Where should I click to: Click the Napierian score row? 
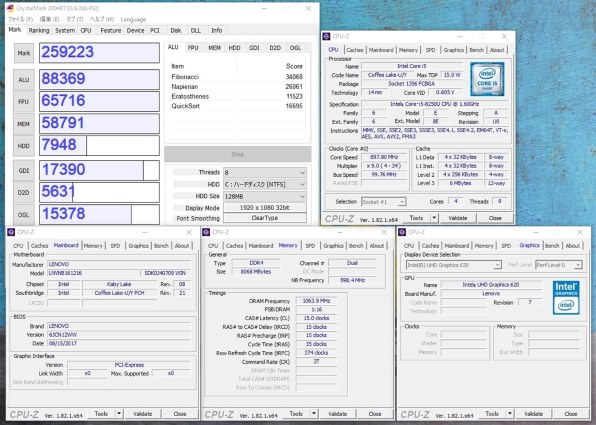click(236, 86)
